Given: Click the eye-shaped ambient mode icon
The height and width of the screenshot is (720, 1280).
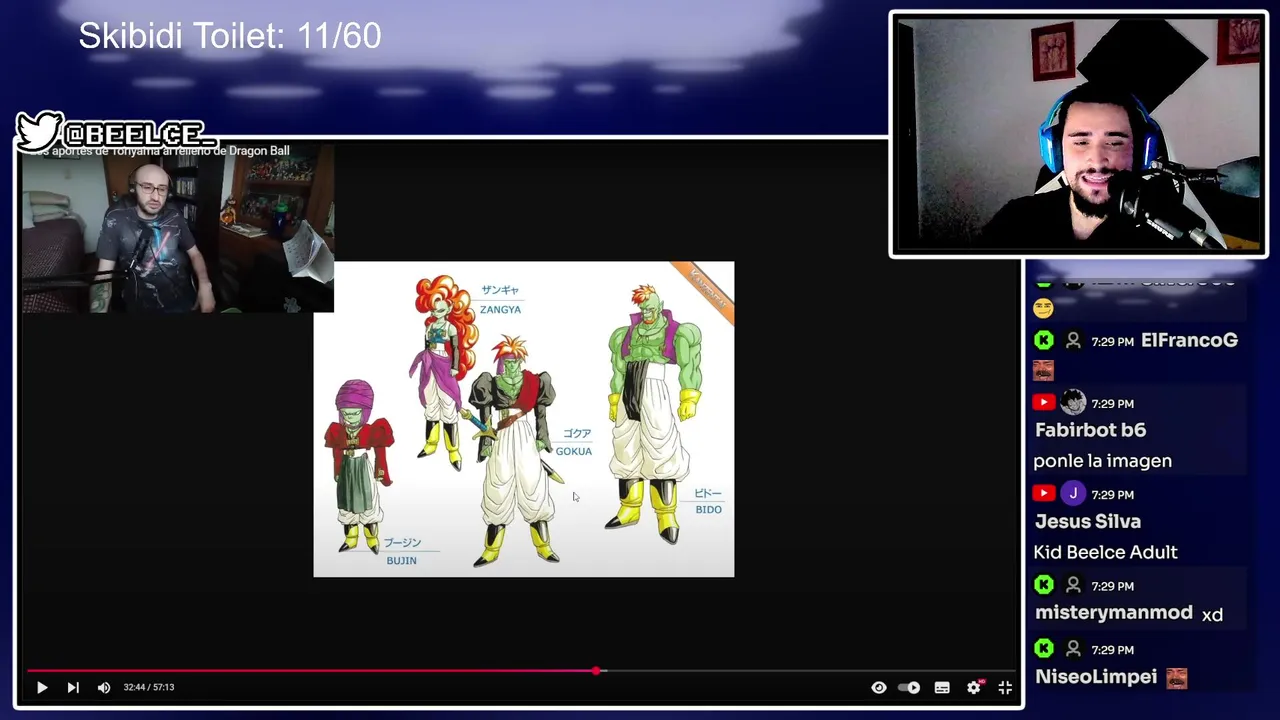Looking at the screenshot, I should [879, 687].
